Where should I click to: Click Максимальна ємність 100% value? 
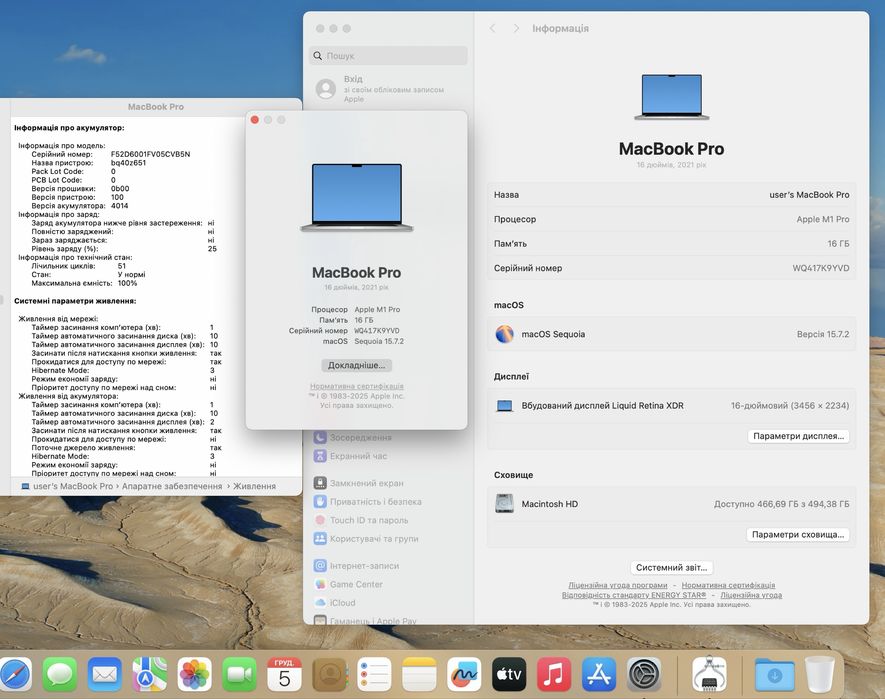(128, 283)
